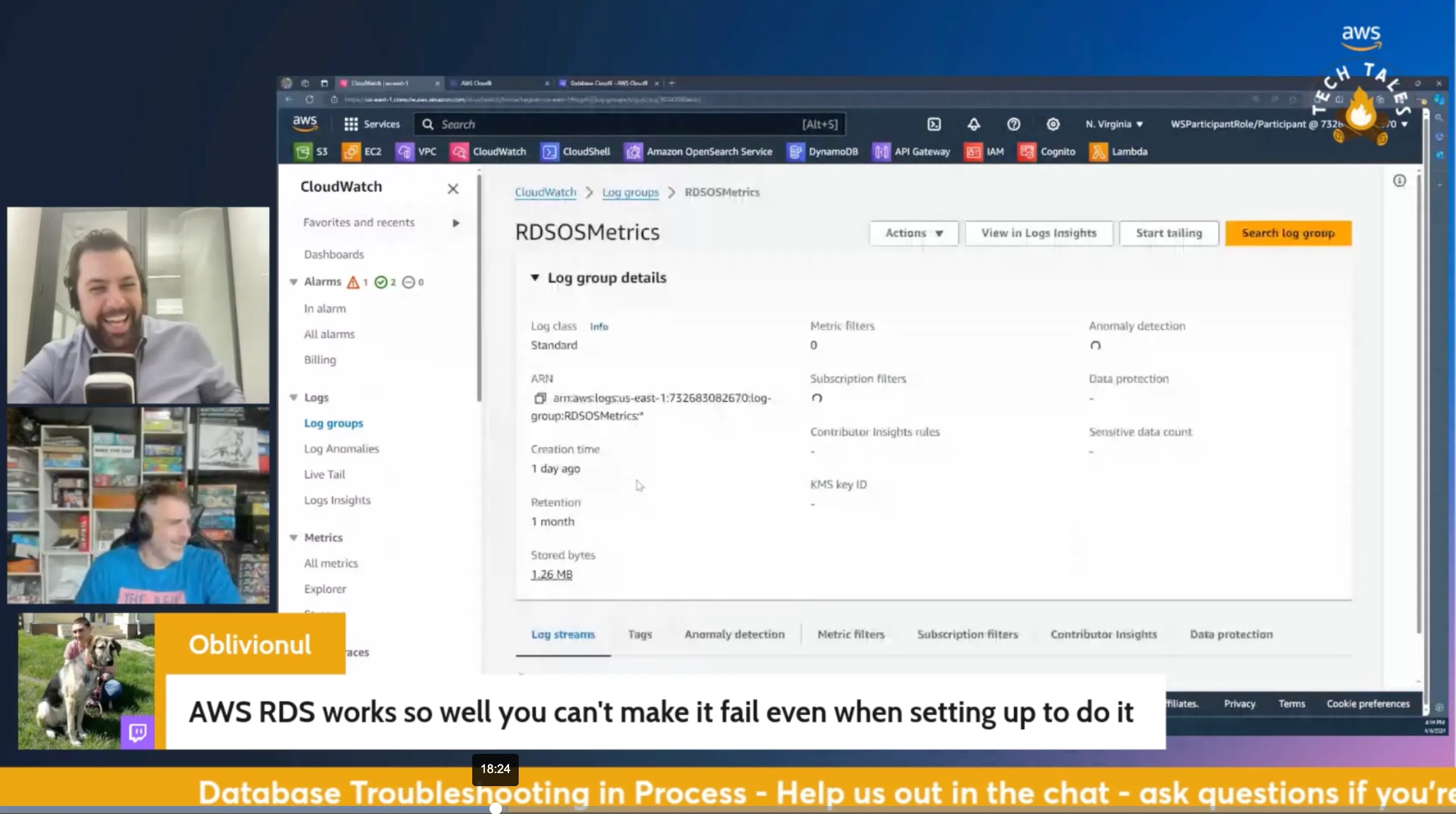
Task: Click the N. Virginia region selector
Action: coord(1112,123)
